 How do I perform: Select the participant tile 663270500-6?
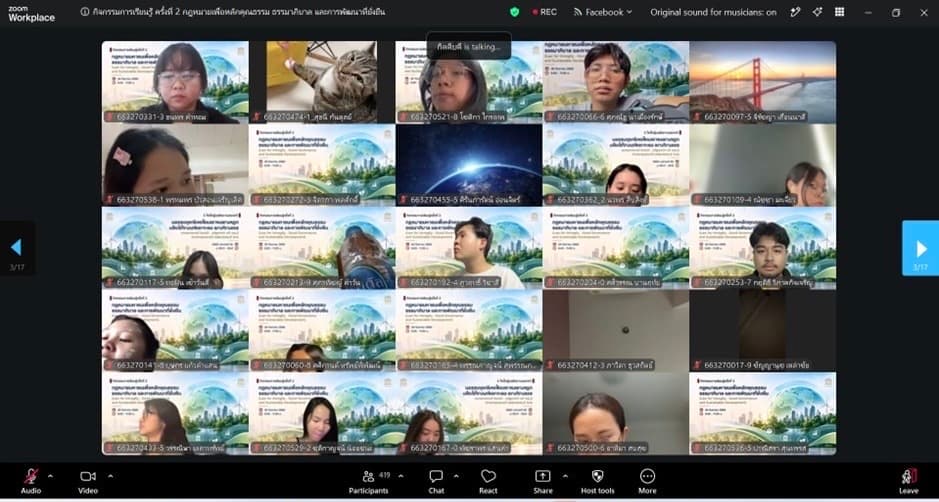point(616,413)
